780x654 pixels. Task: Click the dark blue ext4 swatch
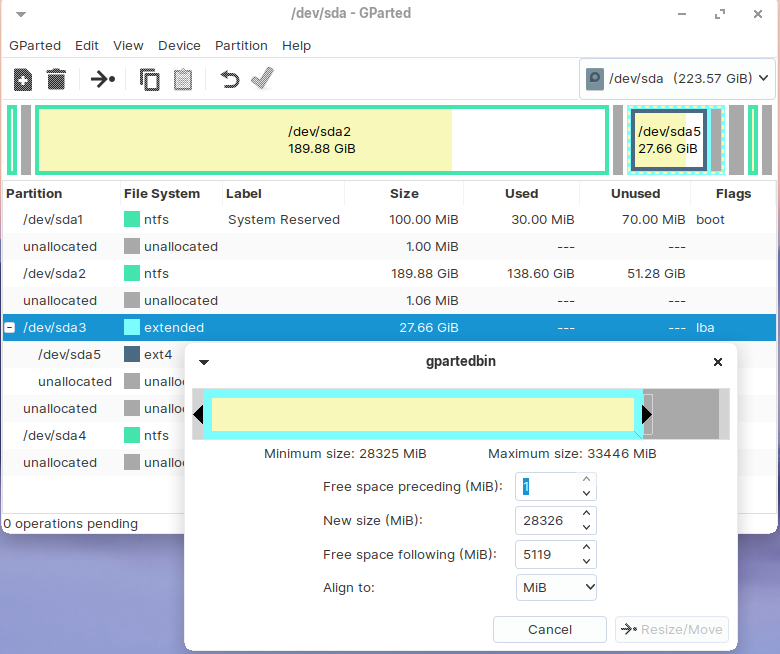pos(132,355)
